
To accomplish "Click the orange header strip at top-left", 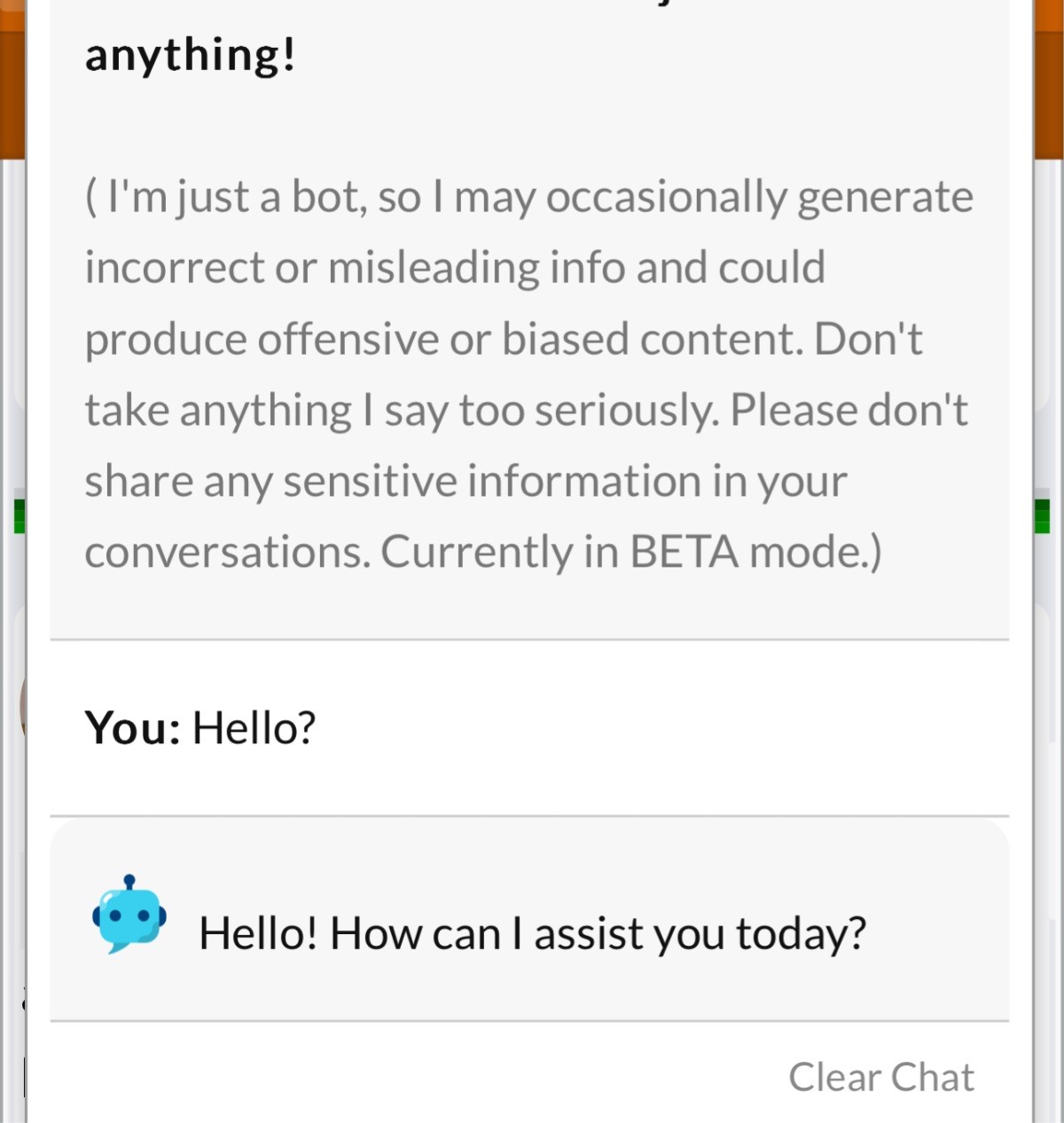I will (x=12, y=80).
